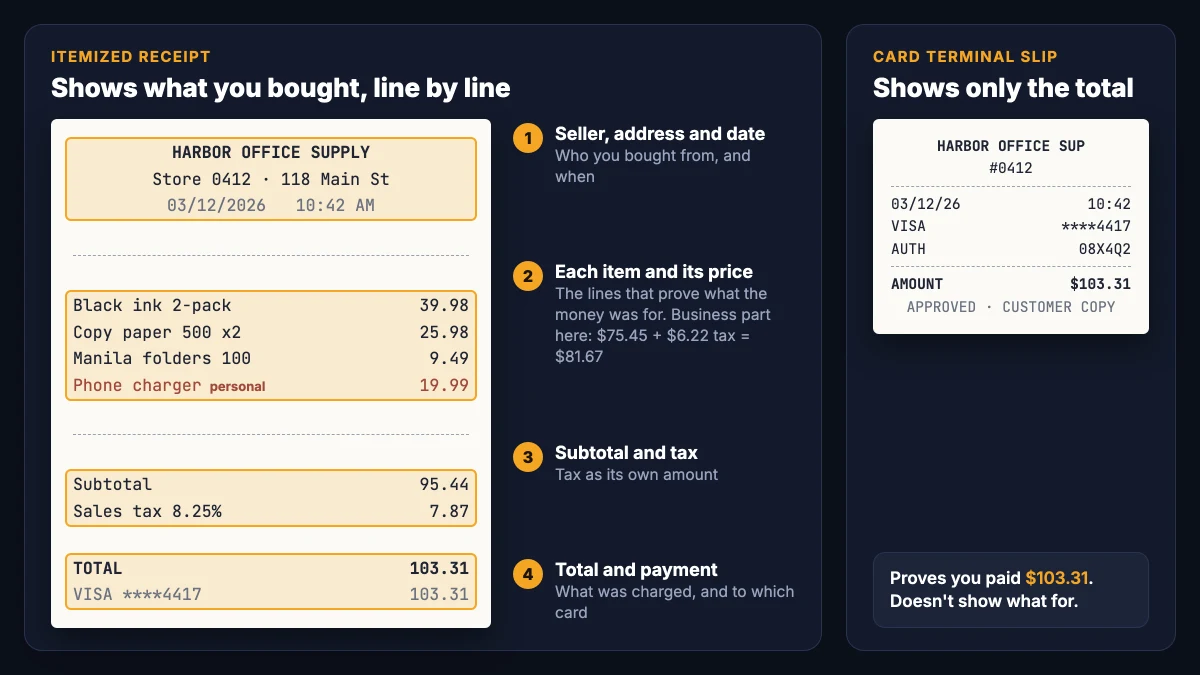
Task: Click the Each item and its price heading
Action: (x=654, y=272)
